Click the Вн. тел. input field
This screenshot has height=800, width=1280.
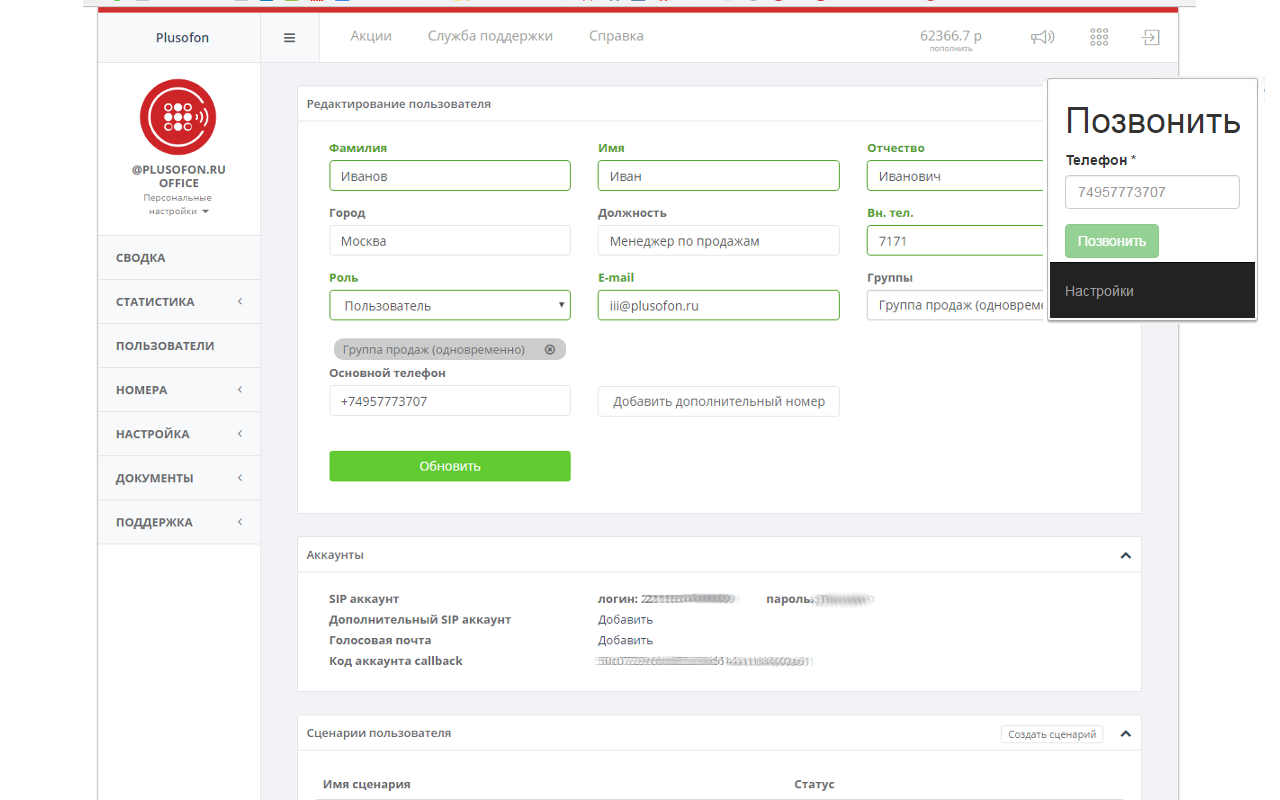pyautogui.click(x=957, y=241)
